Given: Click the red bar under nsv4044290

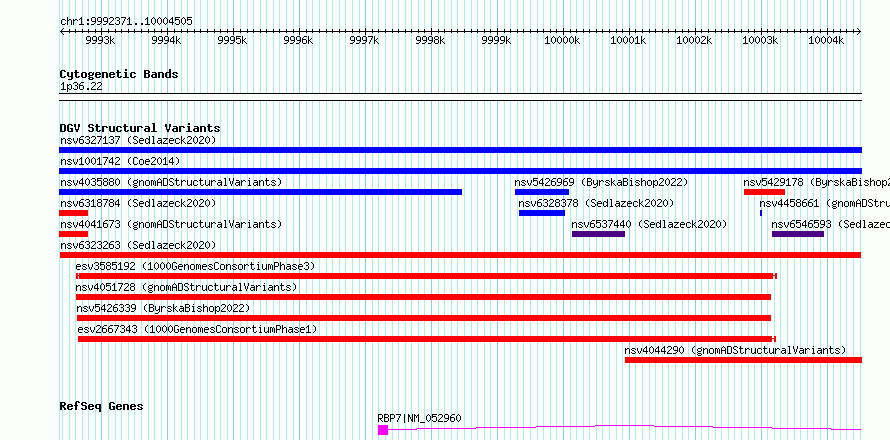Looking at the screenshot, I should tap(744, 360).
